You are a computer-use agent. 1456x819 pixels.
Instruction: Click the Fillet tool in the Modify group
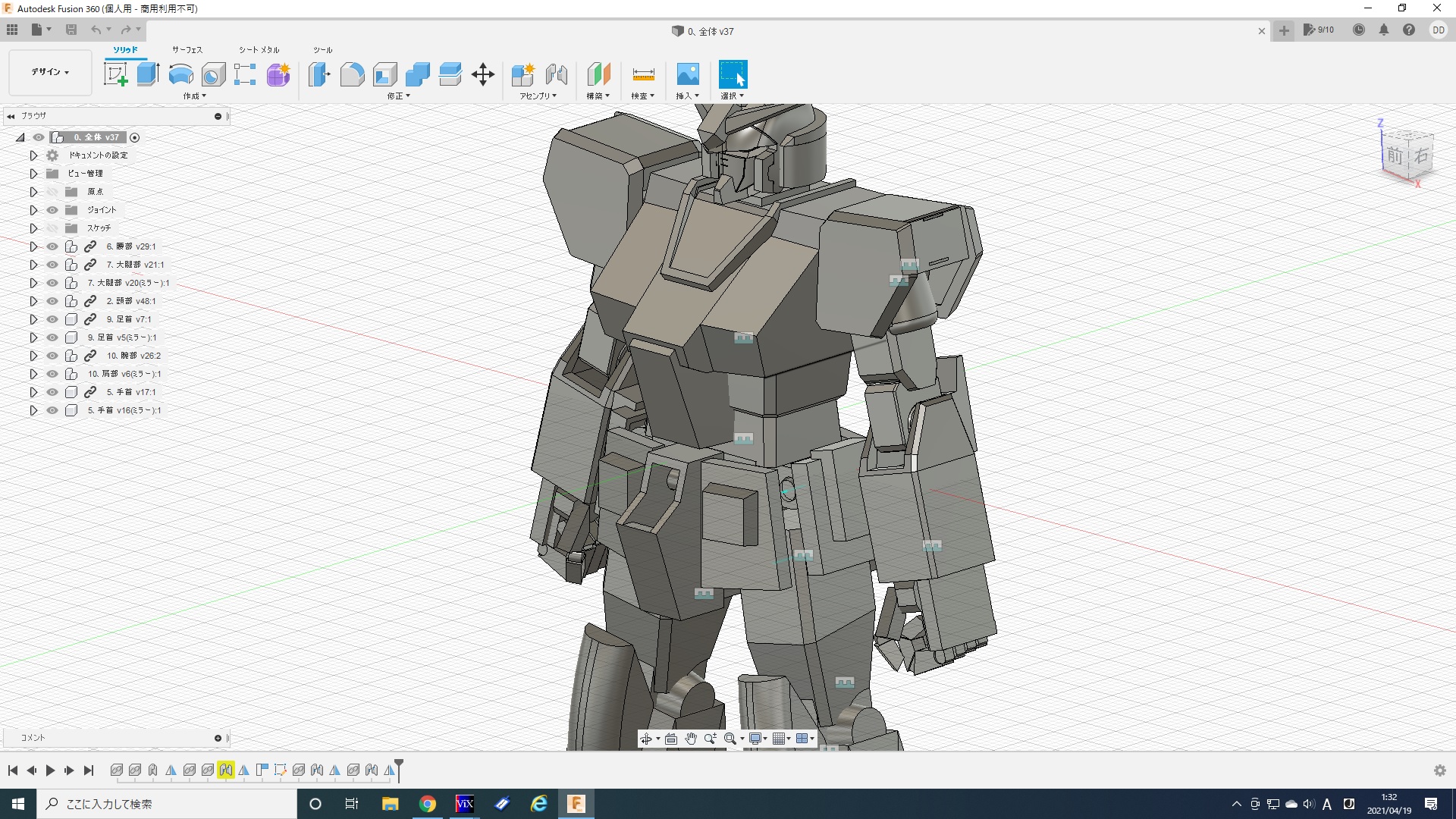pyautogui.click(x=352, y=74)
